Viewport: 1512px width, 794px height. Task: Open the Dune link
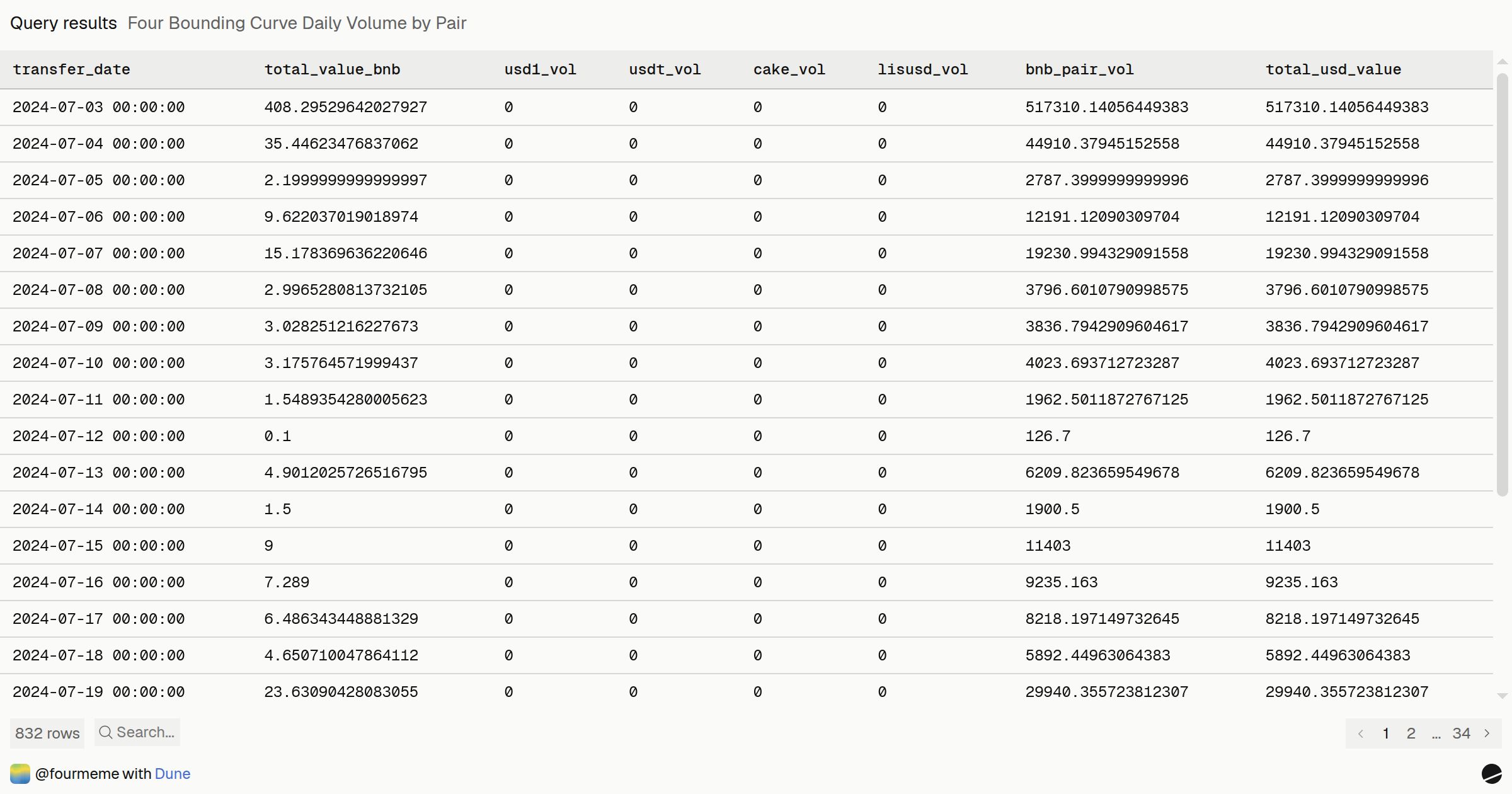173,774
